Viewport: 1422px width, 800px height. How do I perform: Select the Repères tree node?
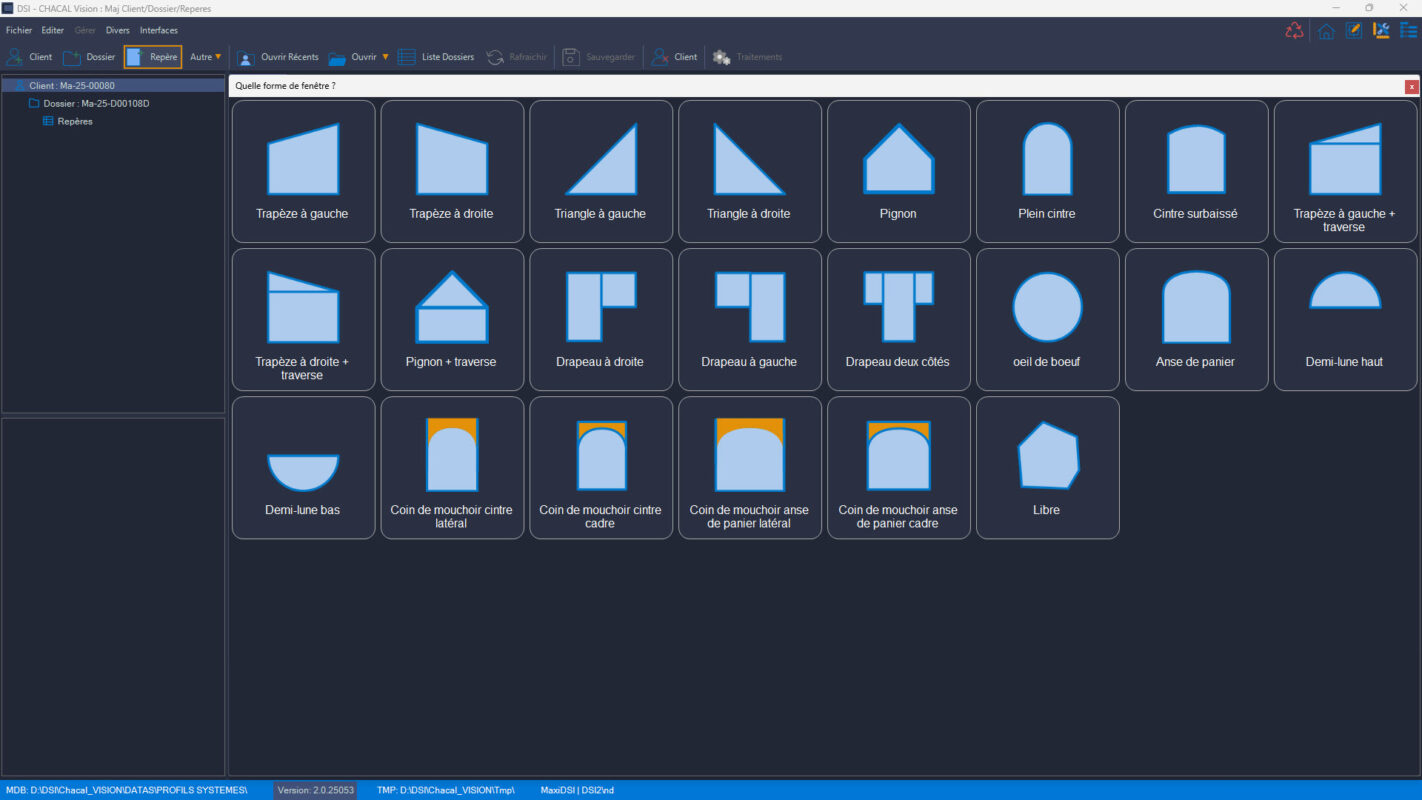[x=75, y=121]
